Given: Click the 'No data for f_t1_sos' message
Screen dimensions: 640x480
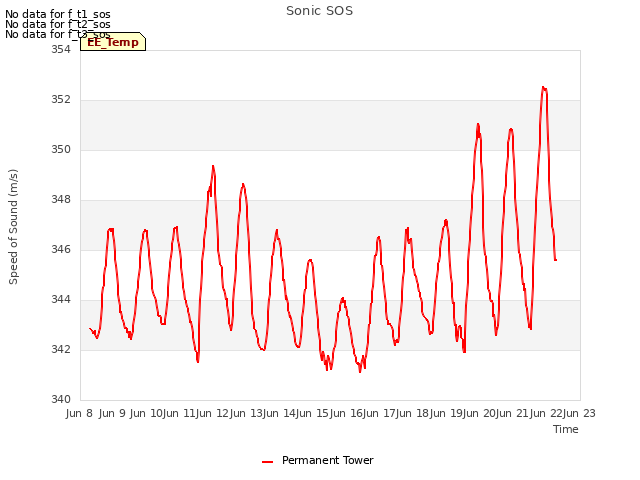Looking at the screenshot, I should point(58,14).
